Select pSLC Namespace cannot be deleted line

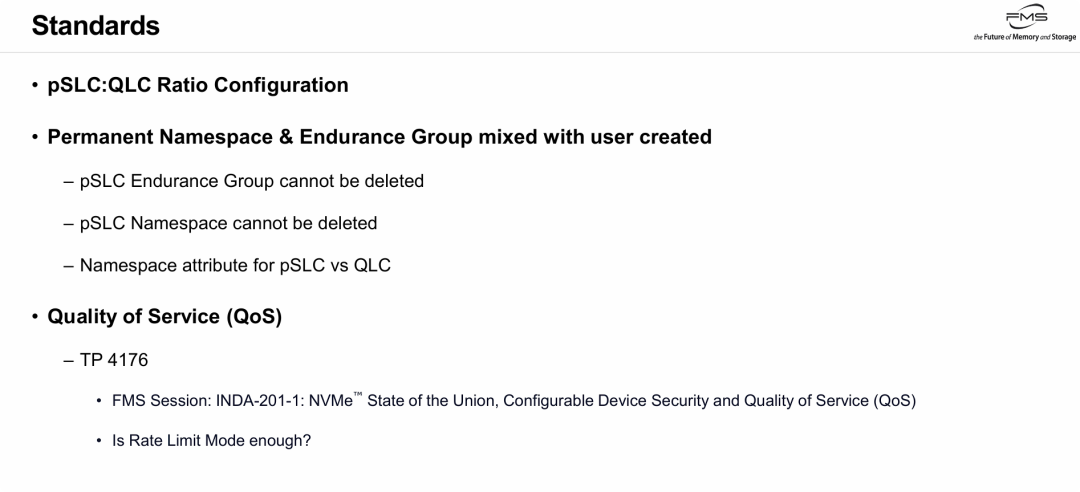click(x=229, y=223)
